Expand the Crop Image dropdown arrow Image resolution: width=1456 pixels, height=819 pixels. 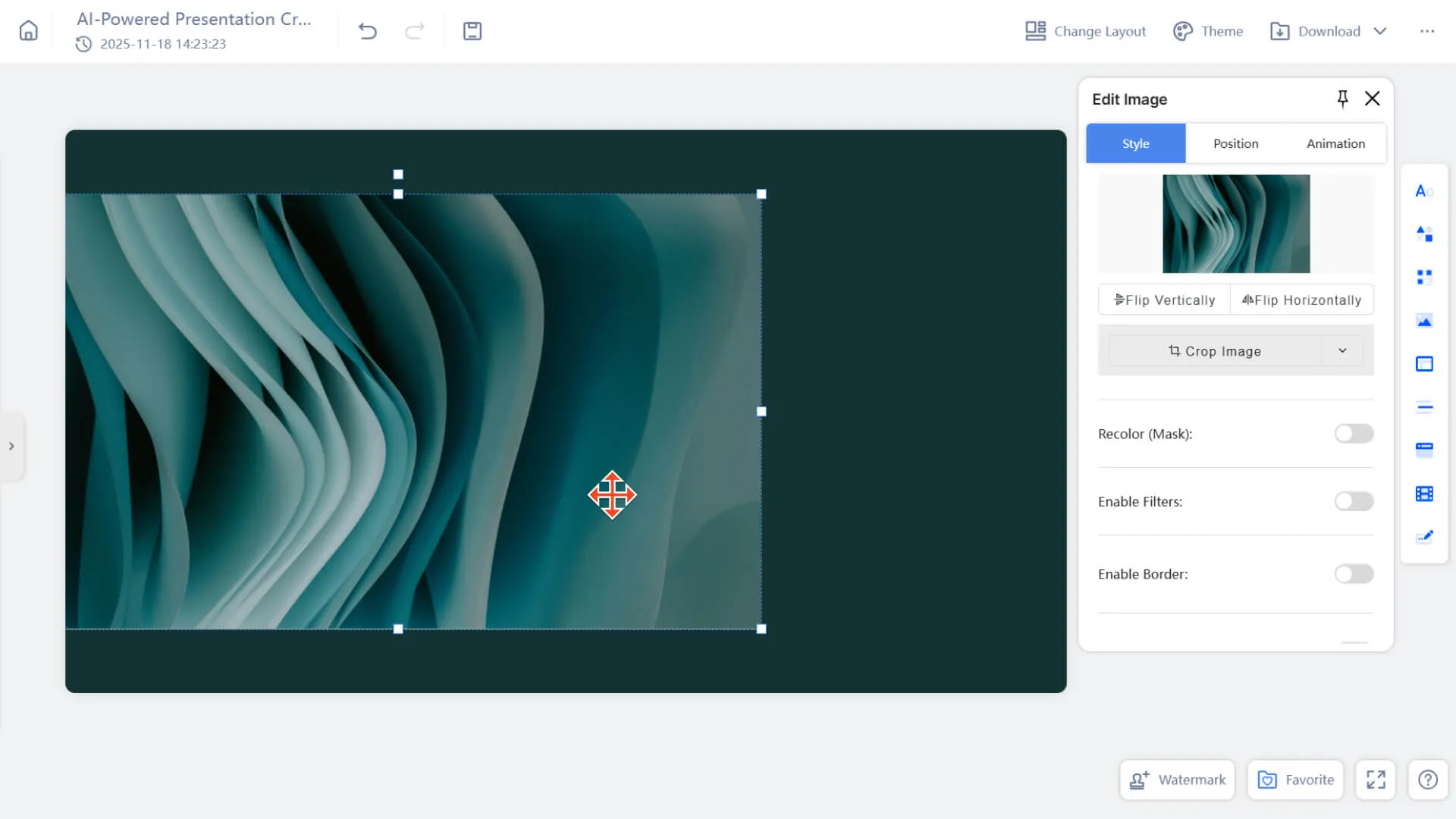click(x=1342, y=351)
